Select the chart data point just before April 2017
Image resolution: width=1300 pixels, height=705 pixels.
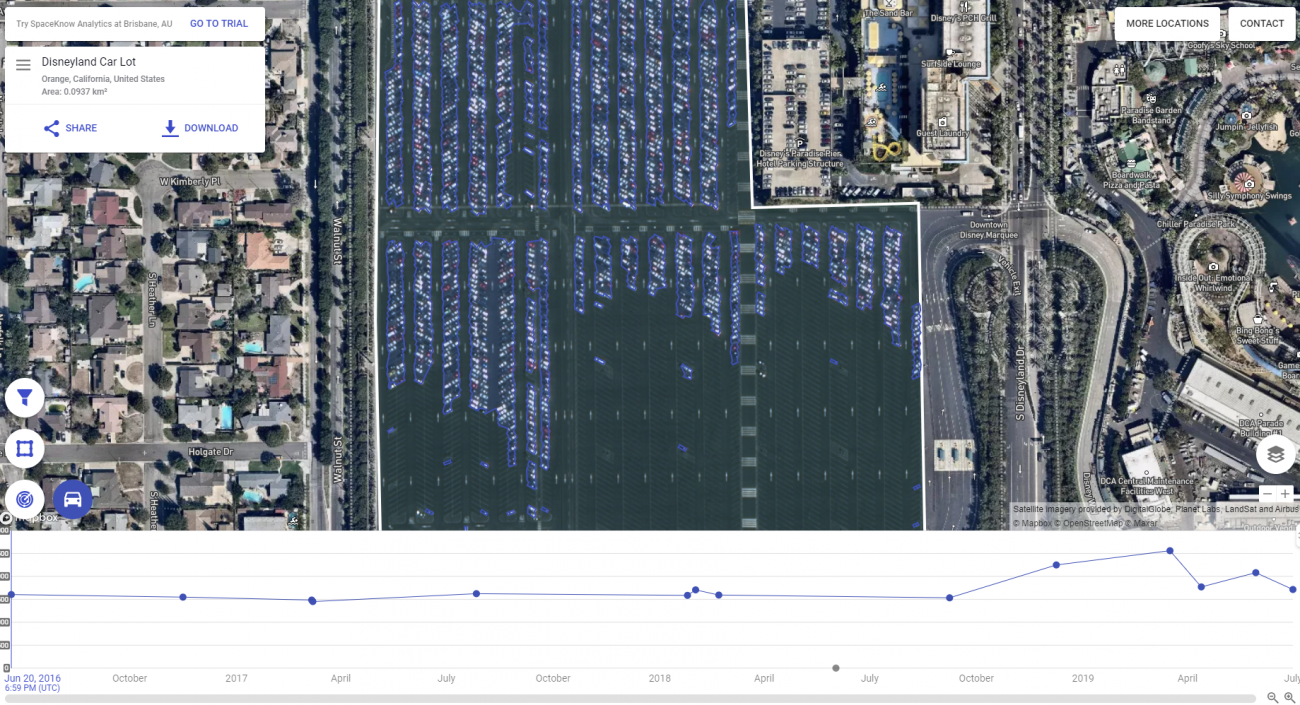(312, 601)
